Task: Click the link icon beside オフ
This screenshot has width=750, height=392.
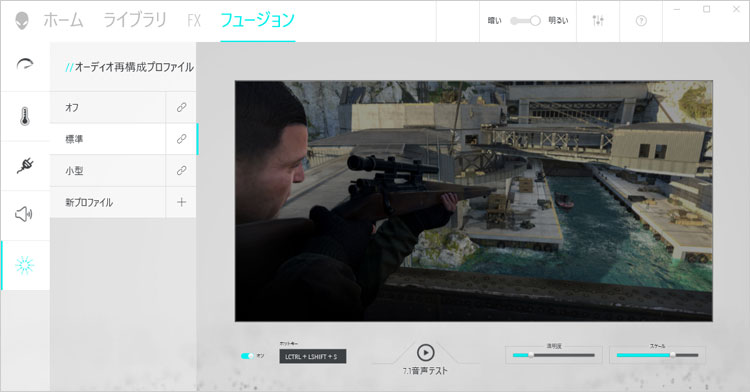Action: (x=181, y=107)
